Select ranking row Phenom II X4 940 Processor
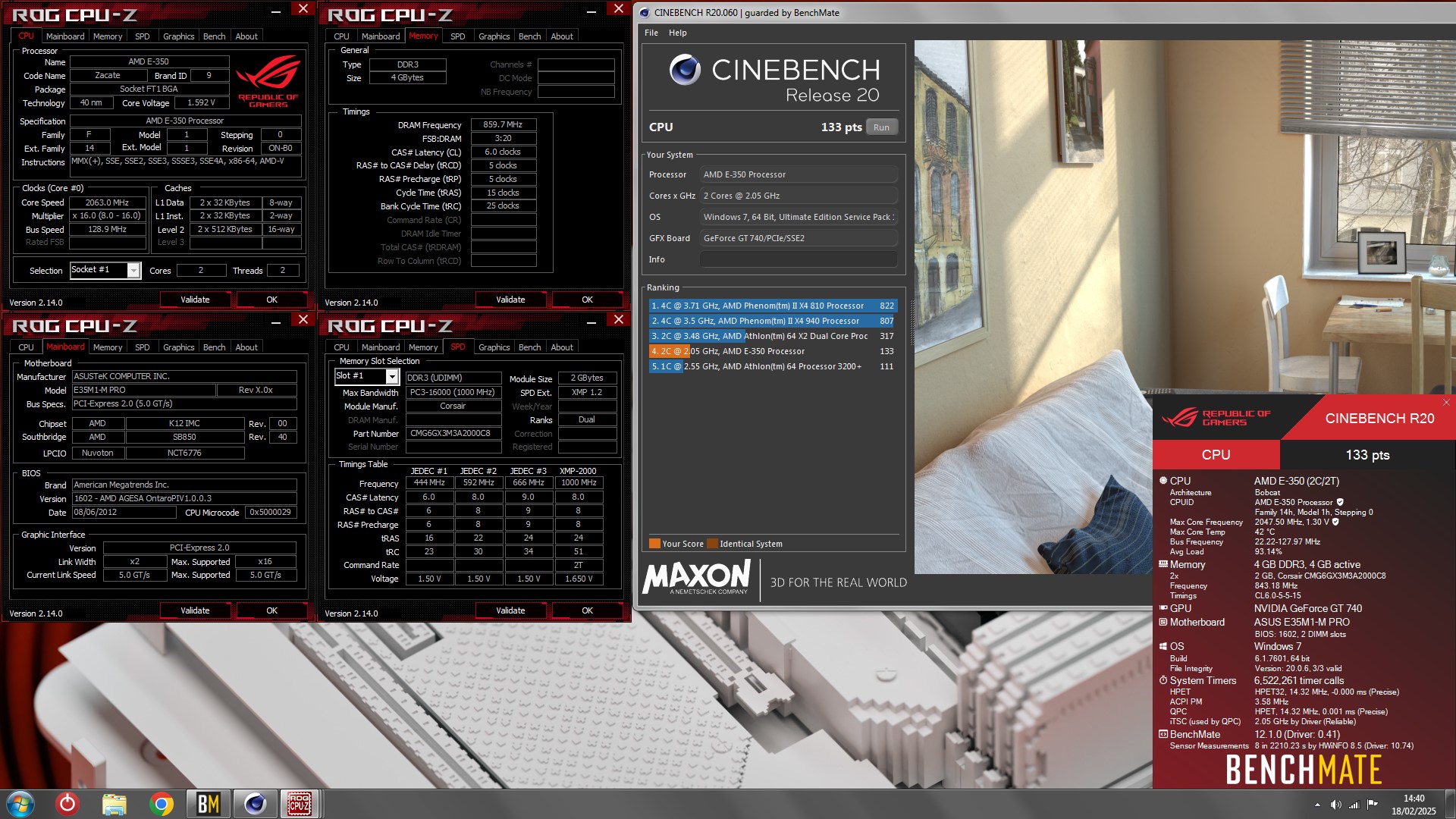 point(773,321)
